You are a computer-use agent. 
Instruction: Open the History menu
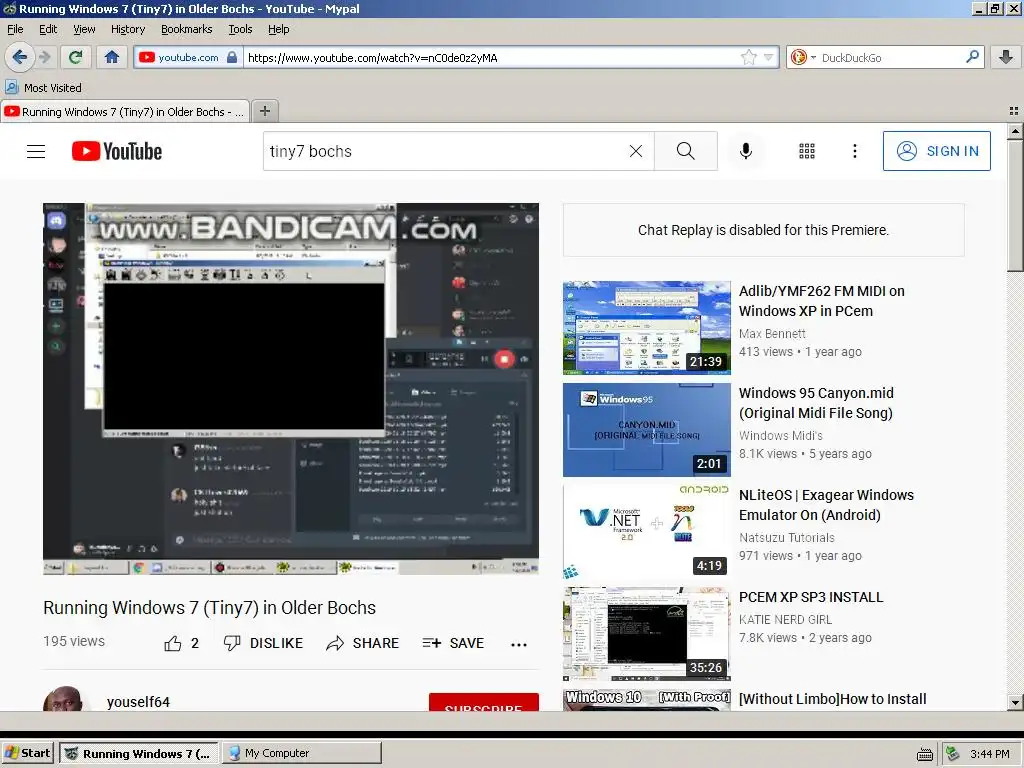128,29
